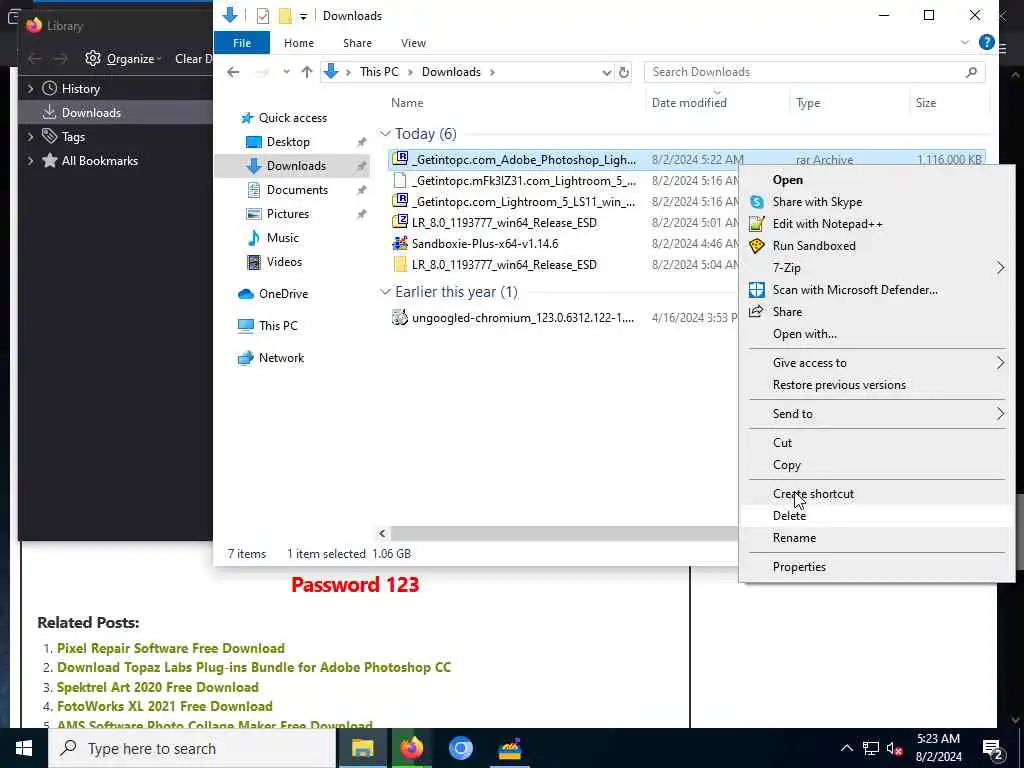
Task: Sort by the Date modified column header
Action: pyautogui.click(x=689, y=103)
